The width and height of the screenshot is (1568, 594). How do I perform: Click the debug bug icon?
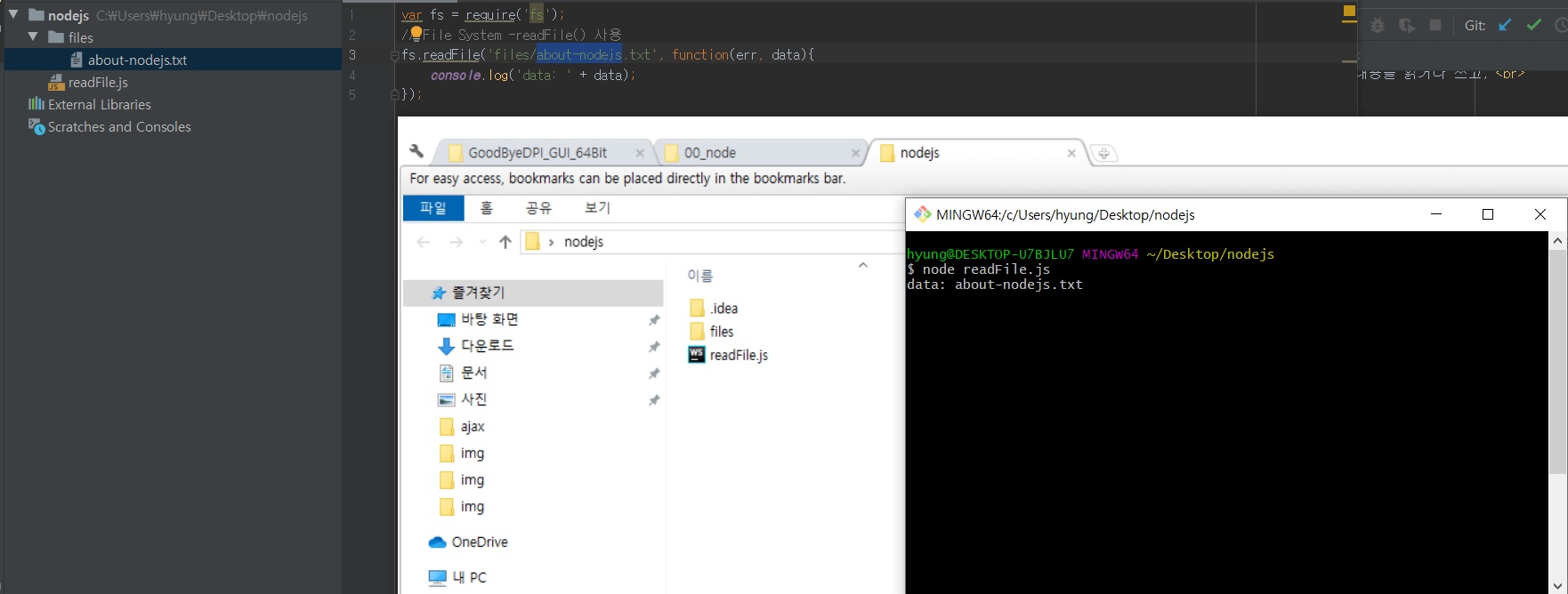(x=1378, y=25)
